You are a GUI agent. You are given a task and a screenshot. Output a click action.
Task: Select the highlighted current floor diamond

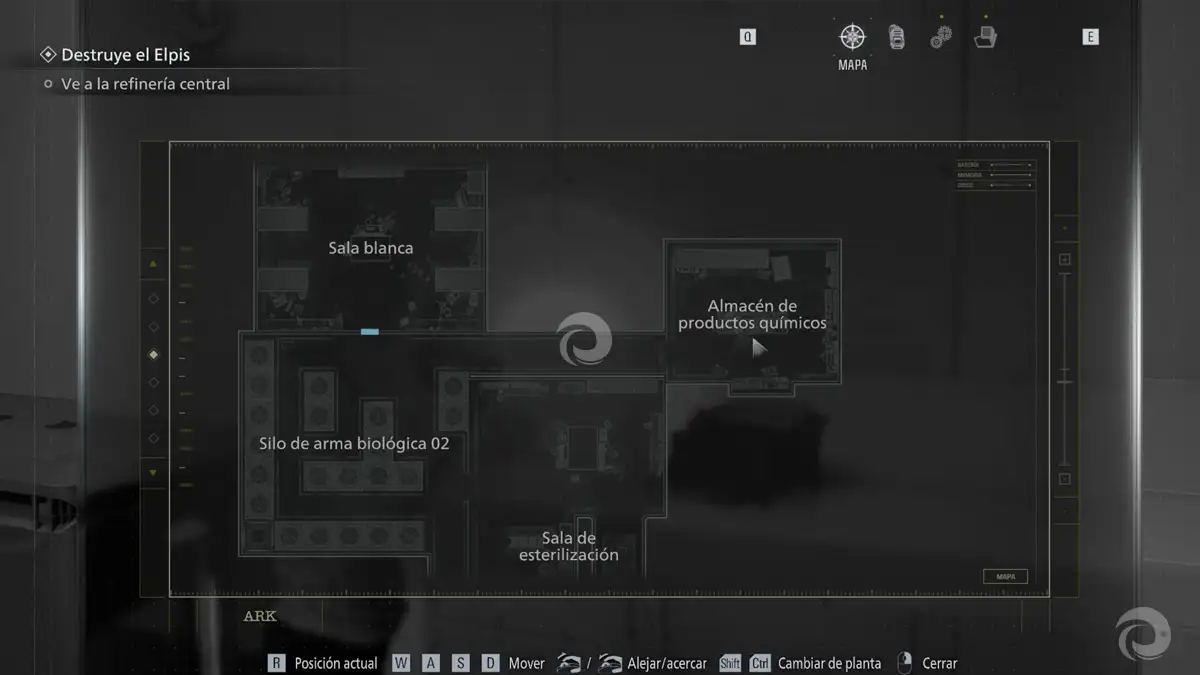click(x=153, y=354)
